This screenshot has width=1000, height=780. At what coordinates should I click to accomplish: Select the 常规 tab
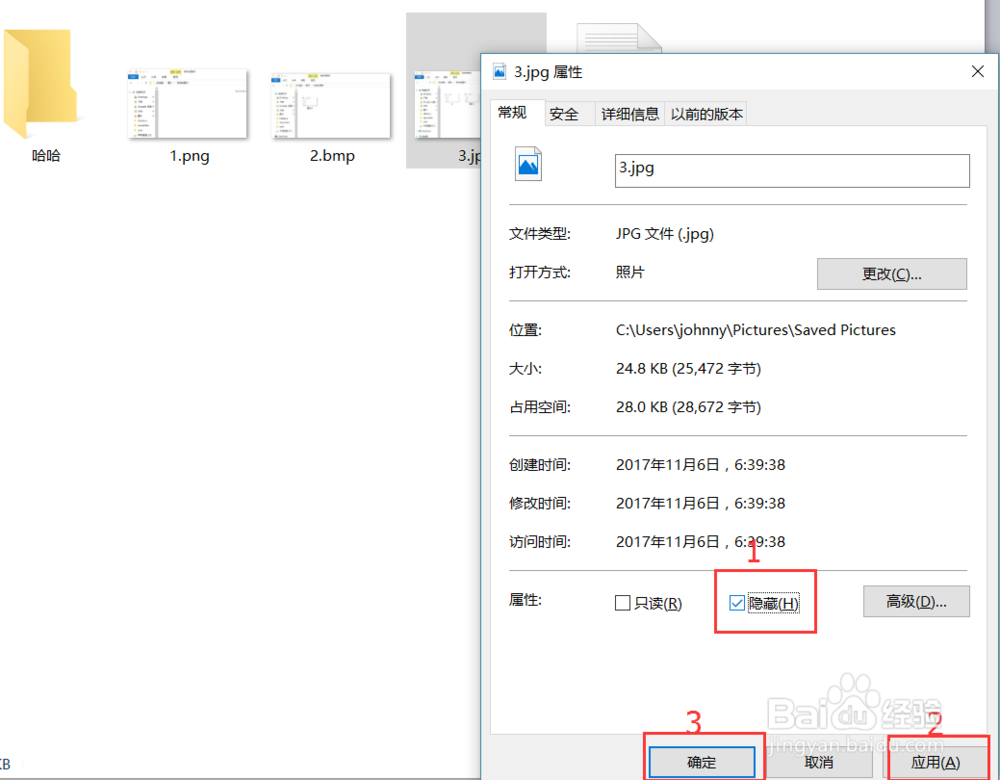[x=515, y=113]
